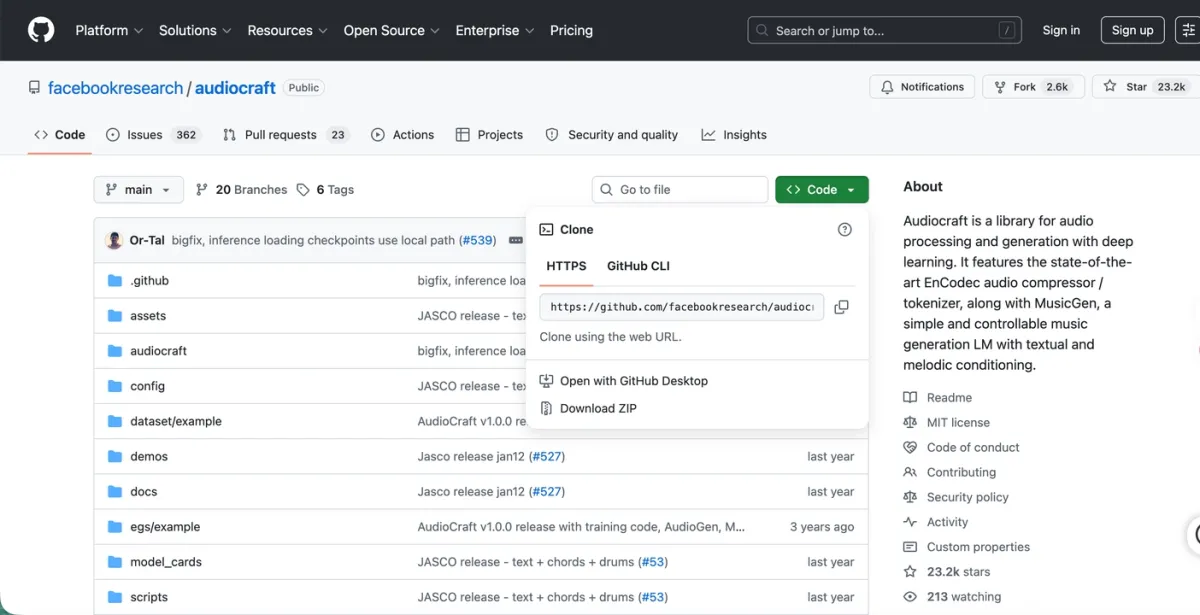The height and width of the screenshot is (615, 1200).
Task: Click the .github folder icon
Action: 114,281
